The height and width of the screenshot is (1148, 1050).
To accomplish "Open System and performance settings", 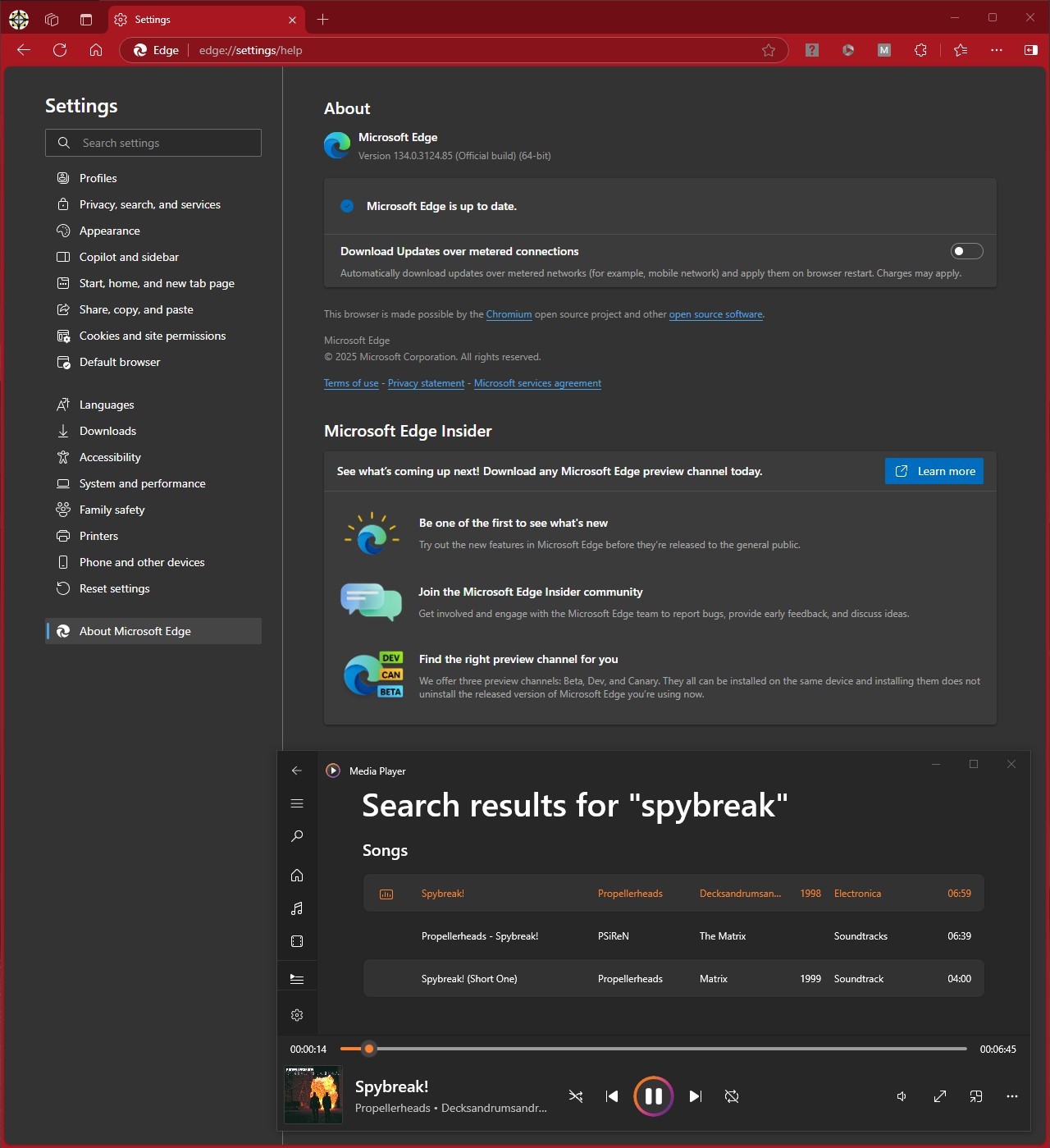I will pos(153,483).
